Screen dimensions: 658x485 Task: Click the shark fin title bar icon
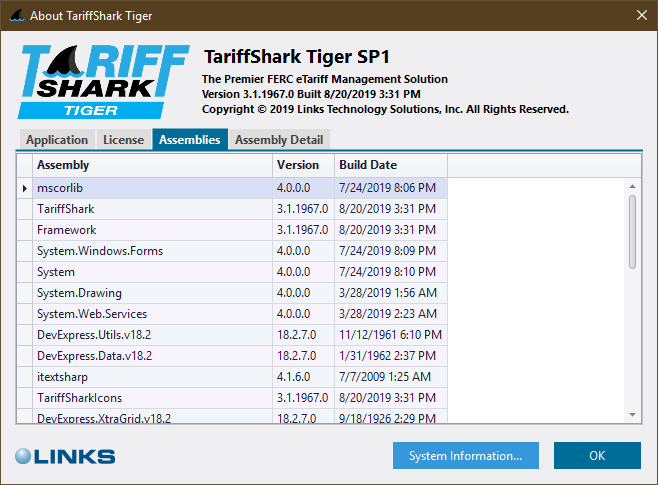pyautogui.click(x=16, y=16)
